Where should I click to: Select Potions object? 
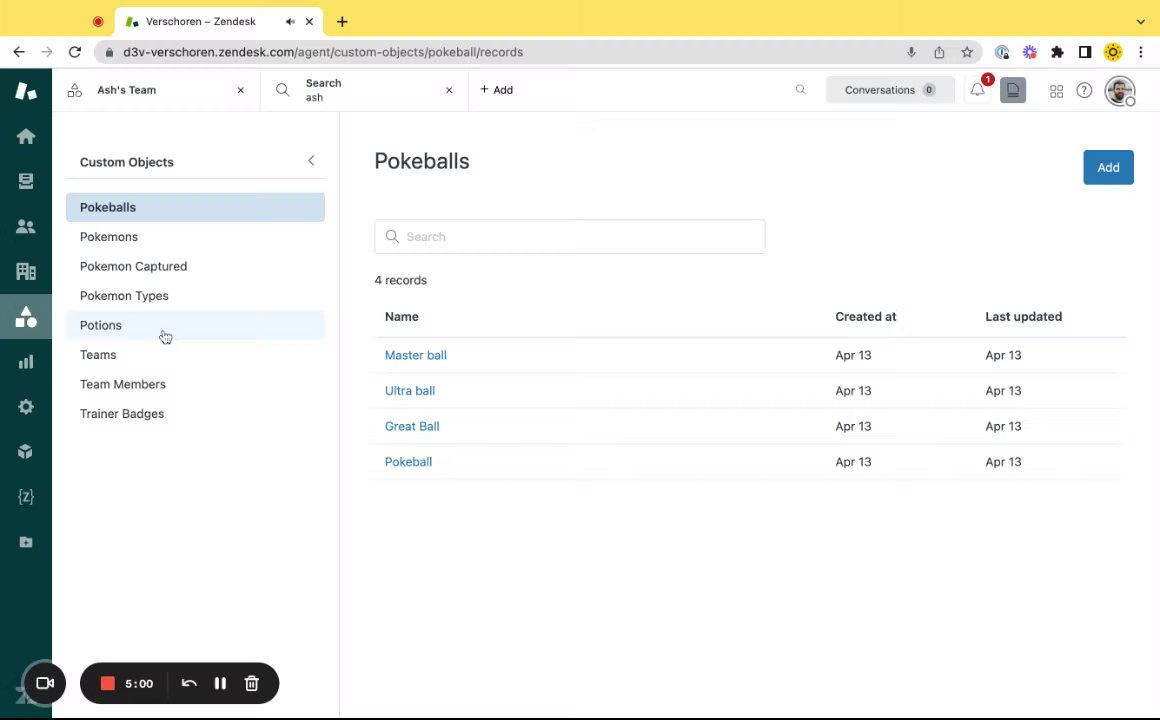(x=195, y=326)
